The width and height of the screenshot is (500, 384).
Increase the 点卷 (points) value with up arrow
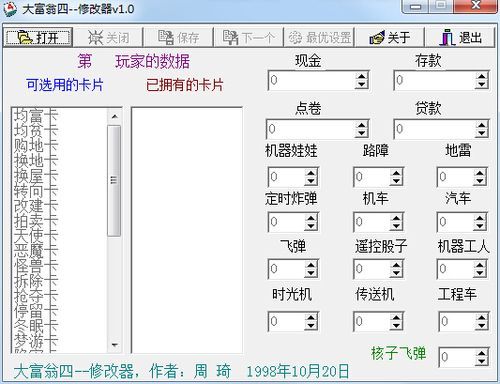tap(362, 125)
